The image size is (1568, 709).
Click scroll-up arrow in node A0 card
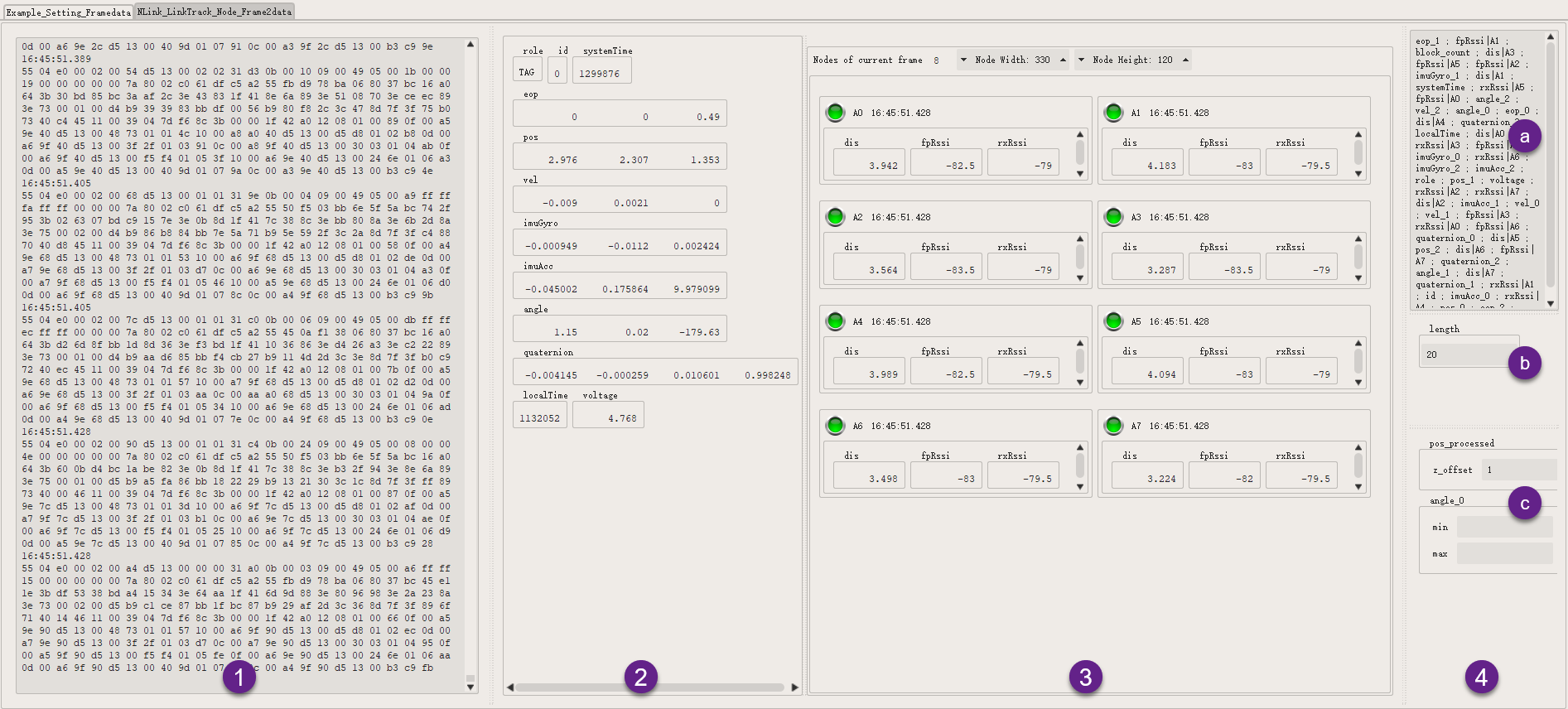pos(1080,134)
